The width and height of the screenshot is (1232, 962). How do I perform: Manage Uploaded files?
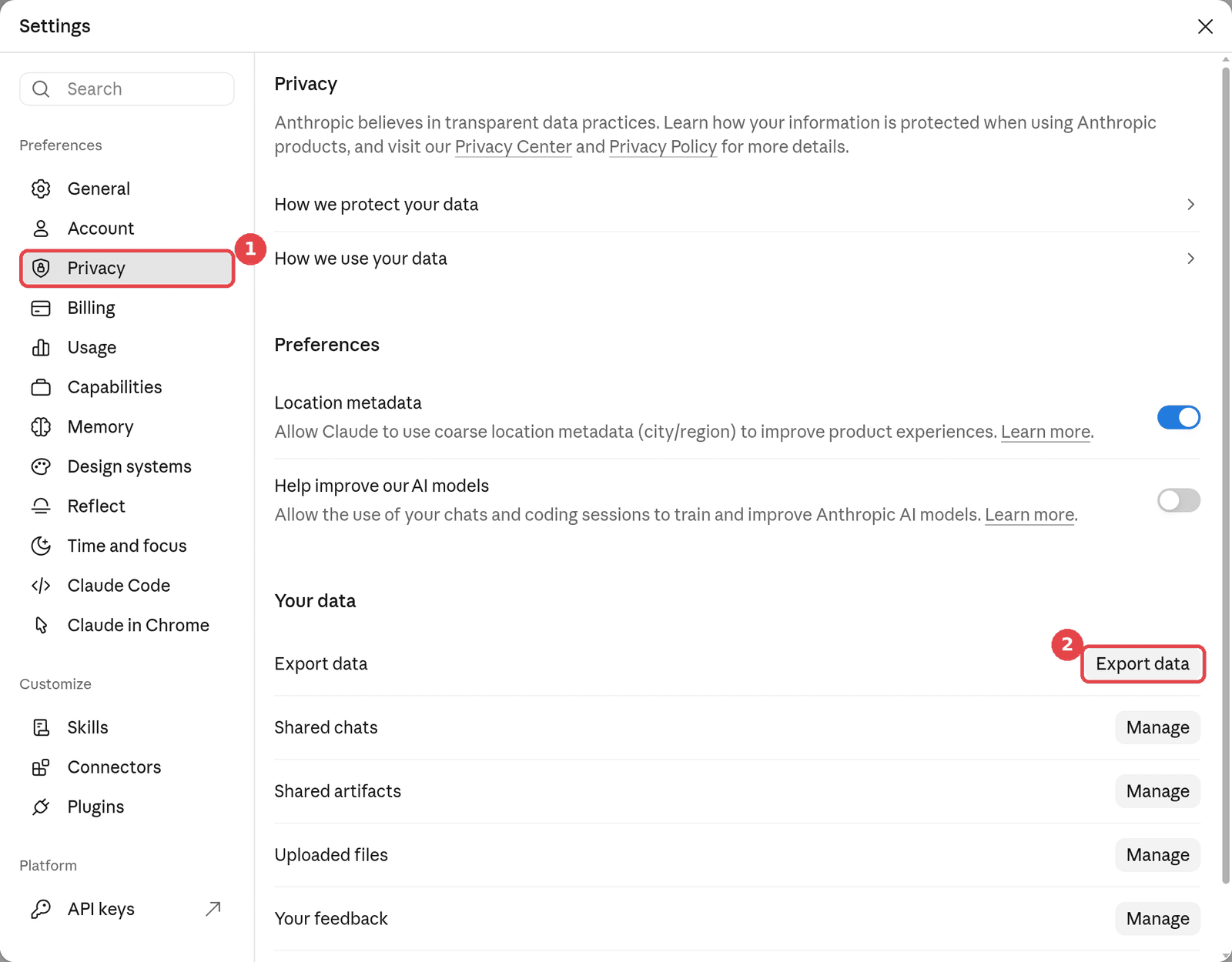[1158, 855]
